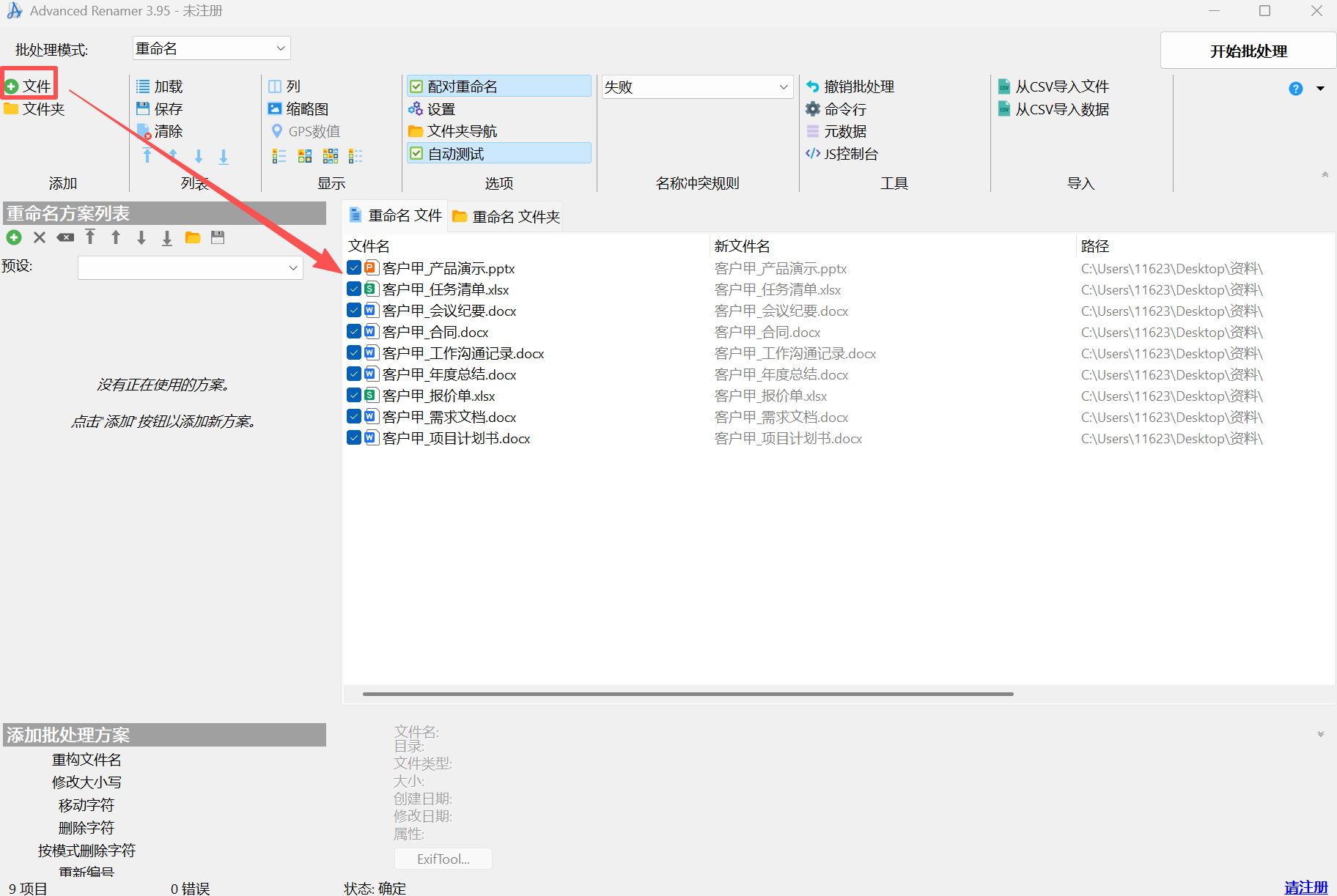1337x896 pixels.
Task: Click 从CSV导入数据
Action: pos(1053,109)
